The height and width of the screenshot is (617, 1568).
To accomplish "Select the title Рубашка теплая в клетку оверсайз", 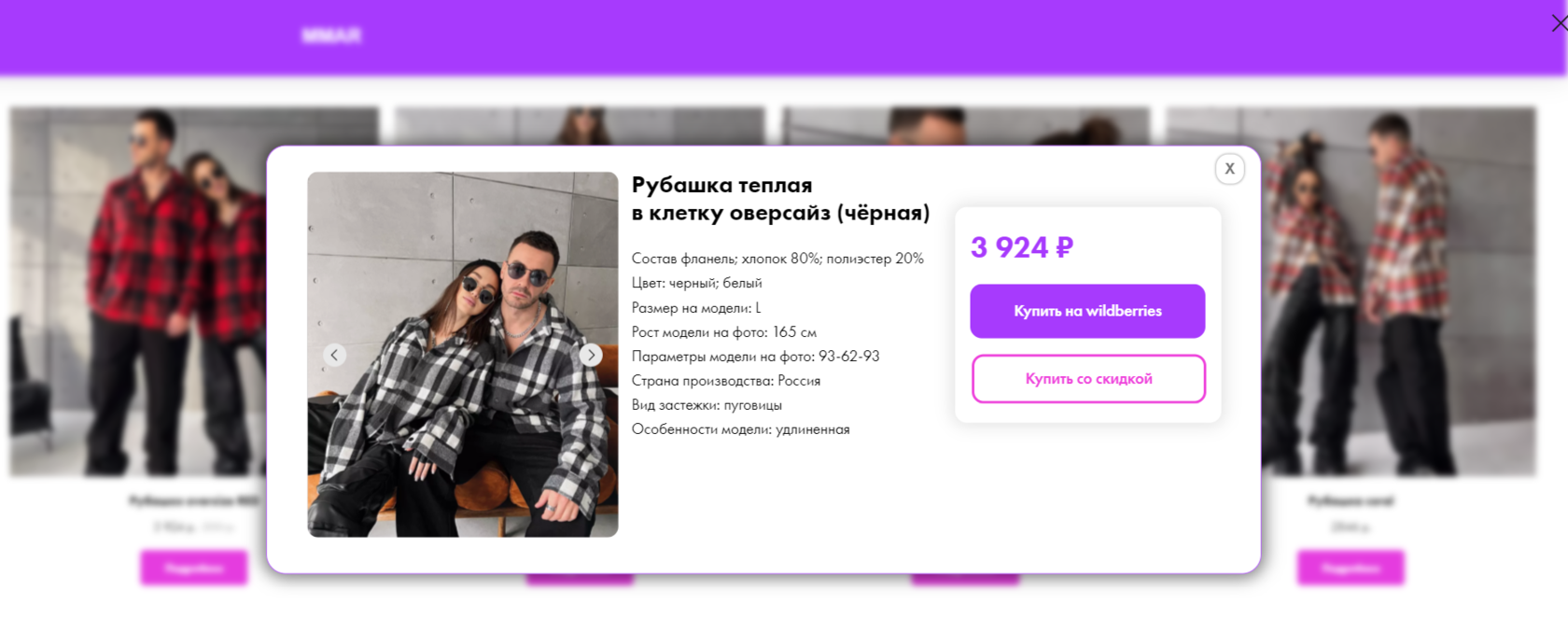I will (780, 199).
